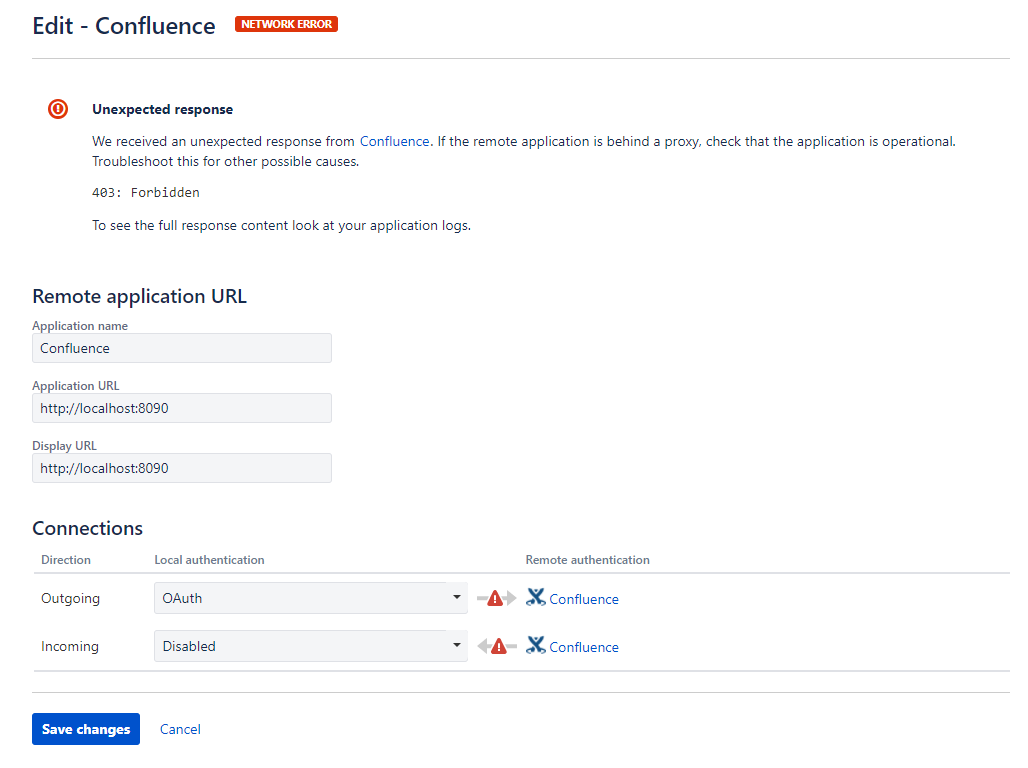
Task: Open Incoming remote authentication Confluence link
Action: (583, 647)
